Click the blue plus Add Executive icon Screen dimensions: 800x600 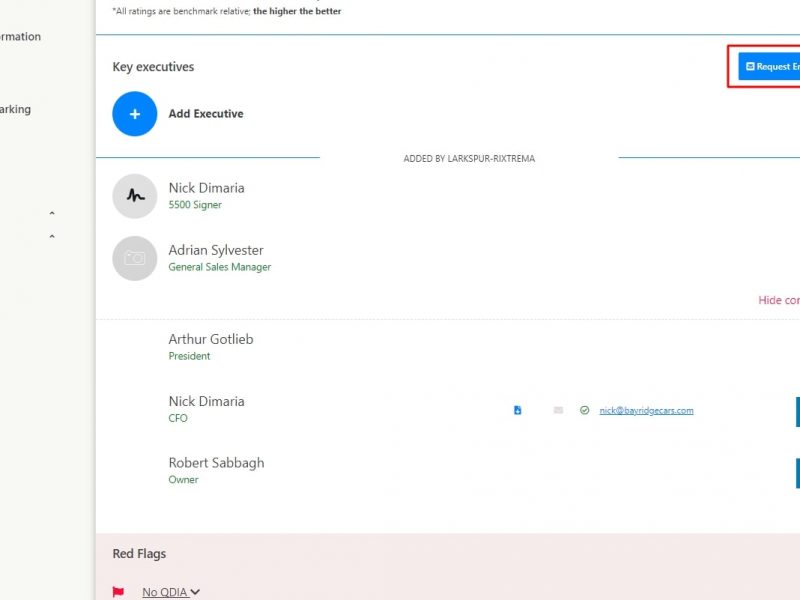pos(135,114)
